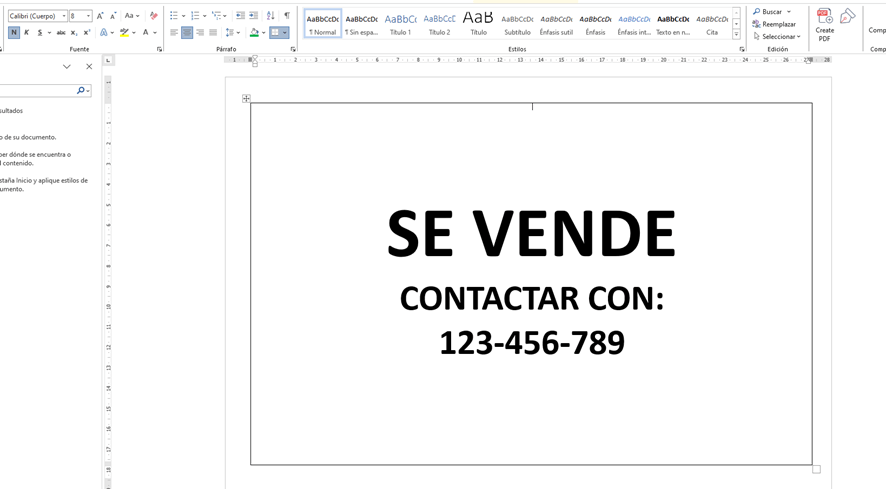Clear all formatting with the eraser icon
Image resolution: width=886 pixels, height=489 pixels.
(x=154, y=16)
